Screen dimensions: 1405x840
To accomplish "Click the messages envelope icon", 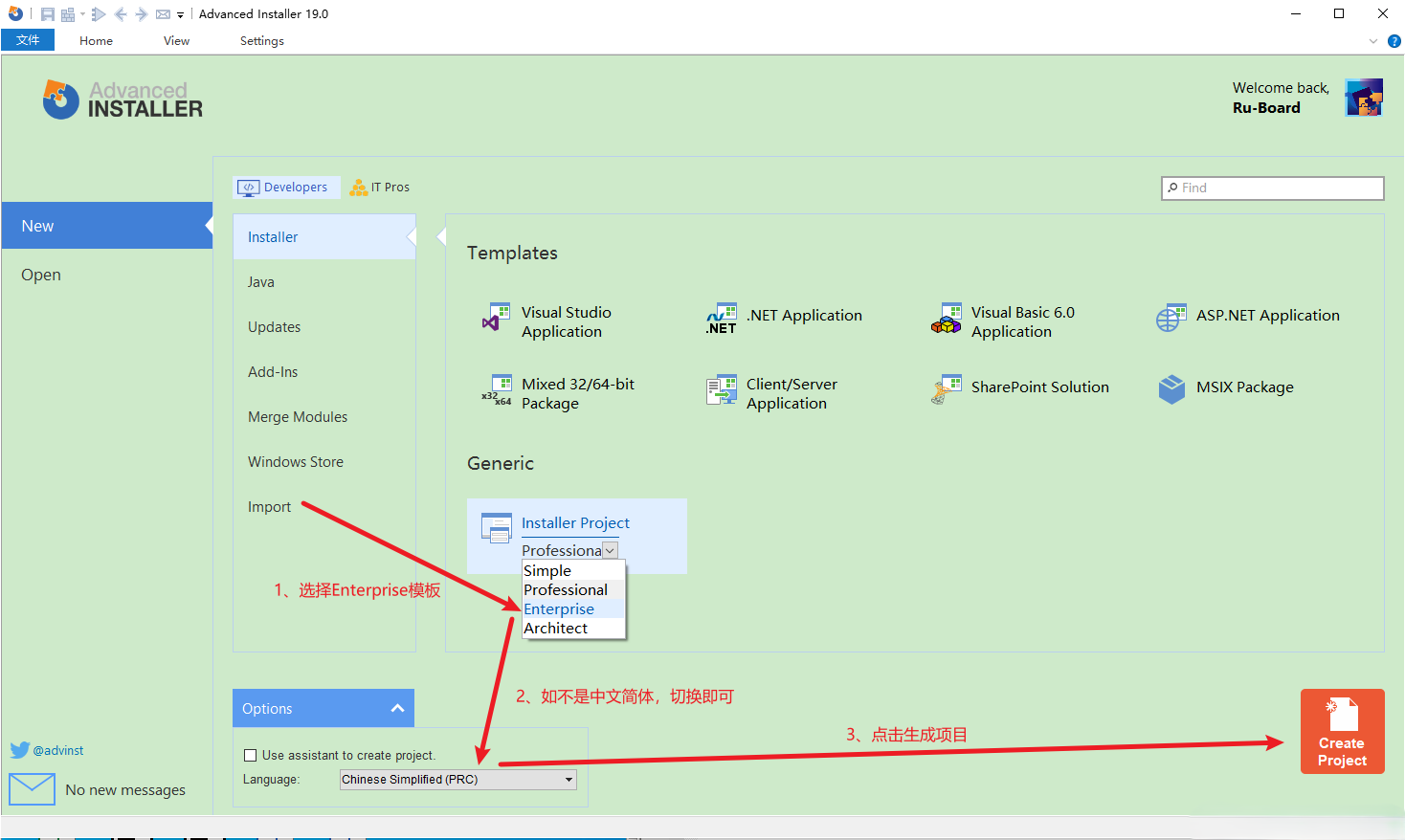I will pos(32,789).
